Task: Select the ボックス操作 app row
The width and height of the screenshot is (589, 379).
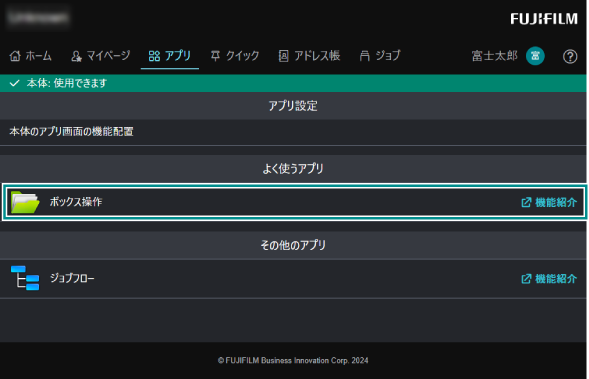Action: [294, 202]
